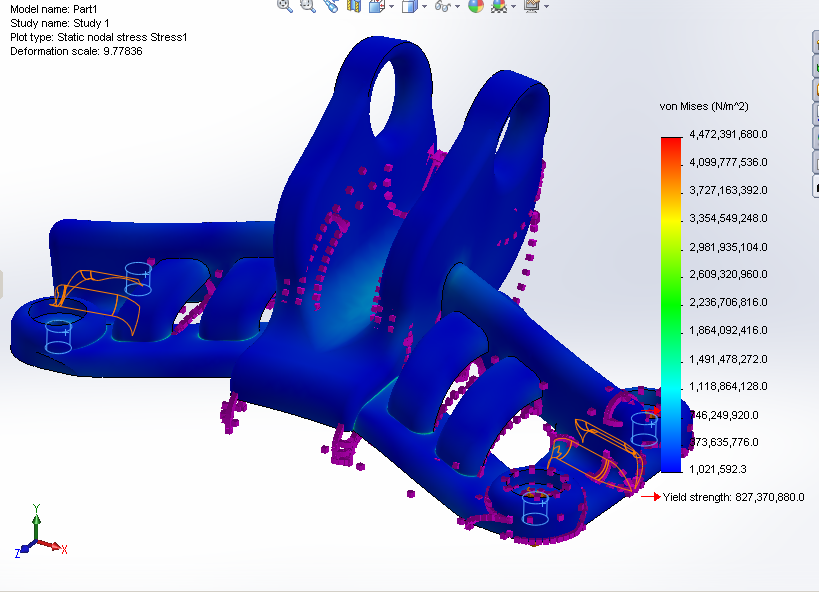Viewport: 819px width, 592px height.
Task: Click the View Settings monitor icon
Action: (x=532, y=8)
